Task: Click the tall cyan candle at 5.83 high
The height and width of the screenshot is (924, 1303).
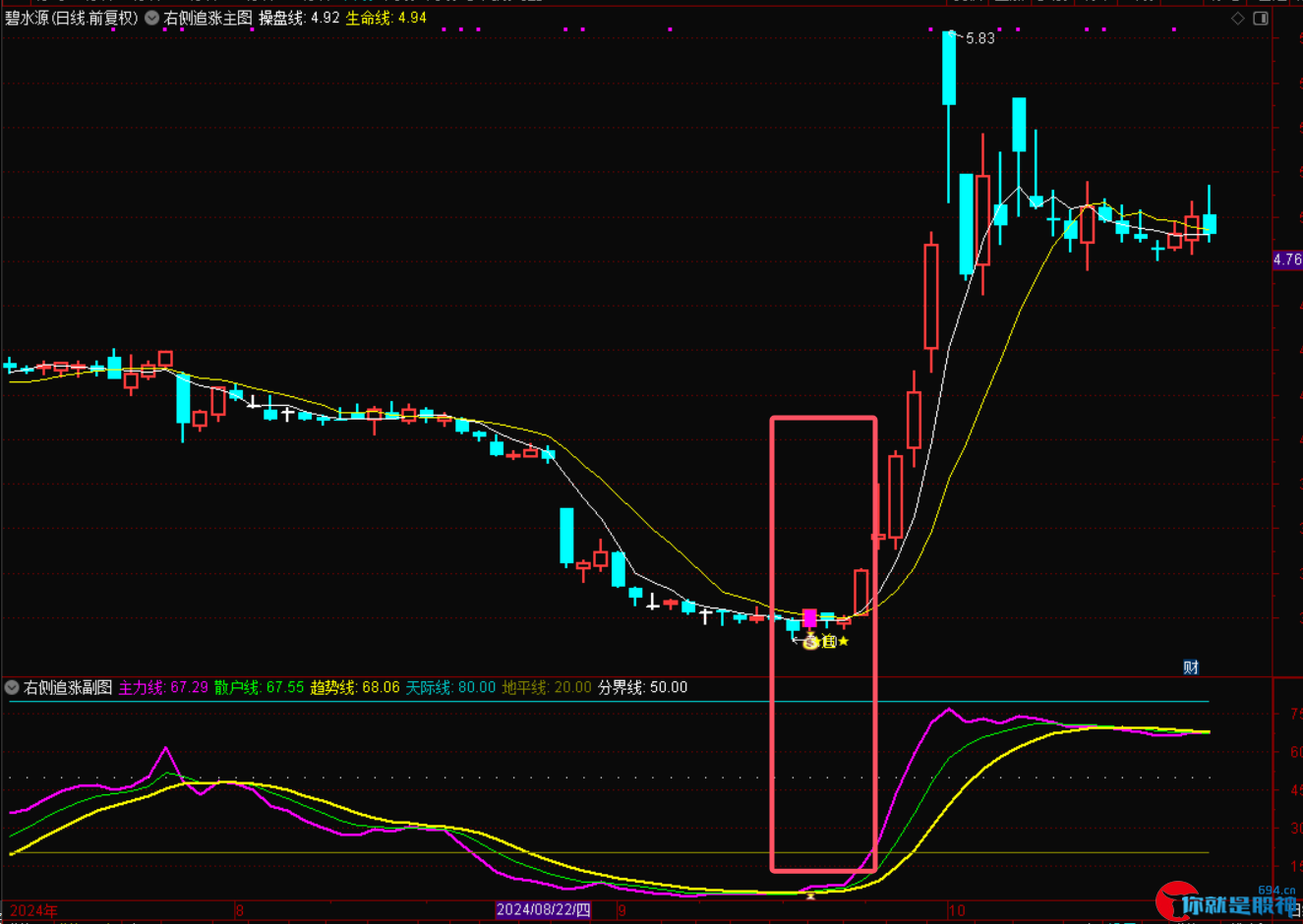Action: [949, 68]
